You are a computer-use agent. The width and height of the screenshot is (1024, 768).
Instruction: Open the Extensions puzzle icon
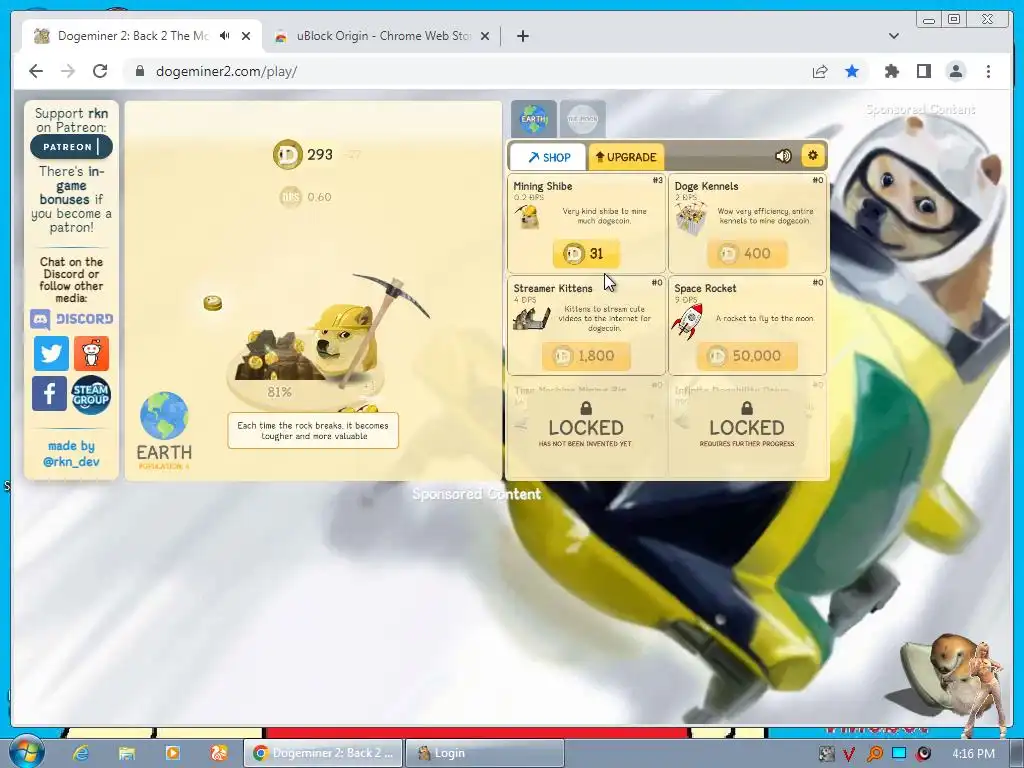point(891,71)
